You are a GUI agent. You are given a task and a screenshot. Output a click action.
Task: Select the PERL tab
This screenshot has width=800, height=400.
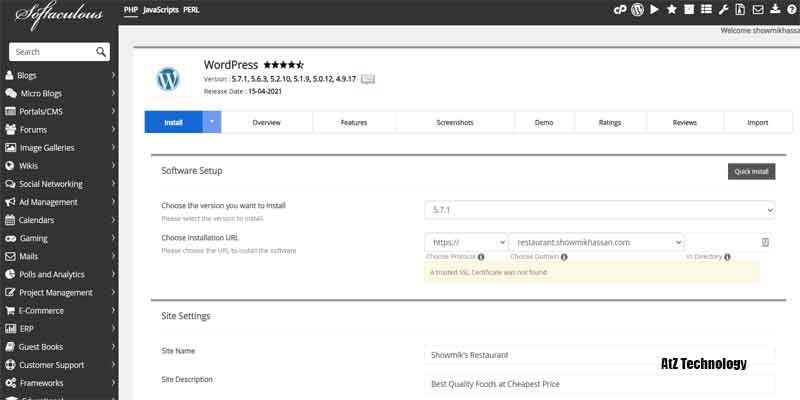191,10
